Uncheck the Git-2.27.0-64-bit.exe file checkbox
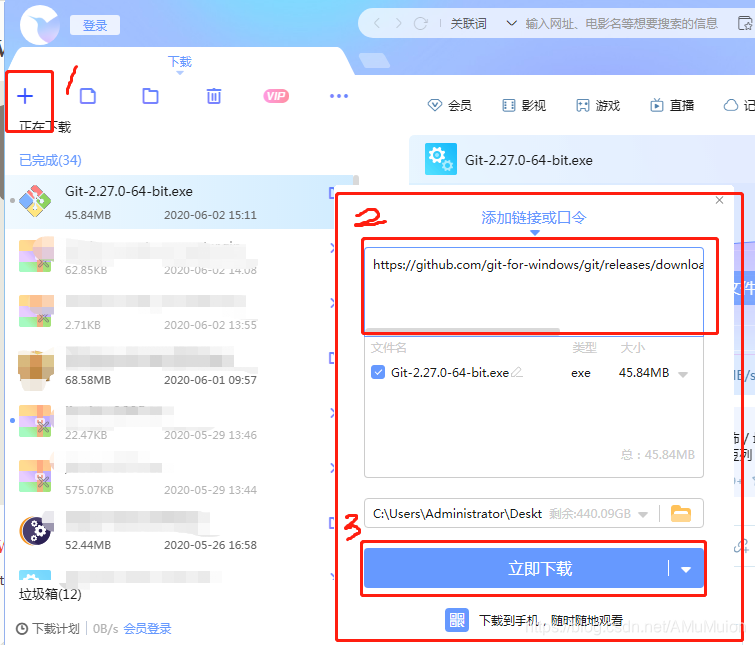The width and height of the screenshot is (755, 645). (x=378, y=372)
